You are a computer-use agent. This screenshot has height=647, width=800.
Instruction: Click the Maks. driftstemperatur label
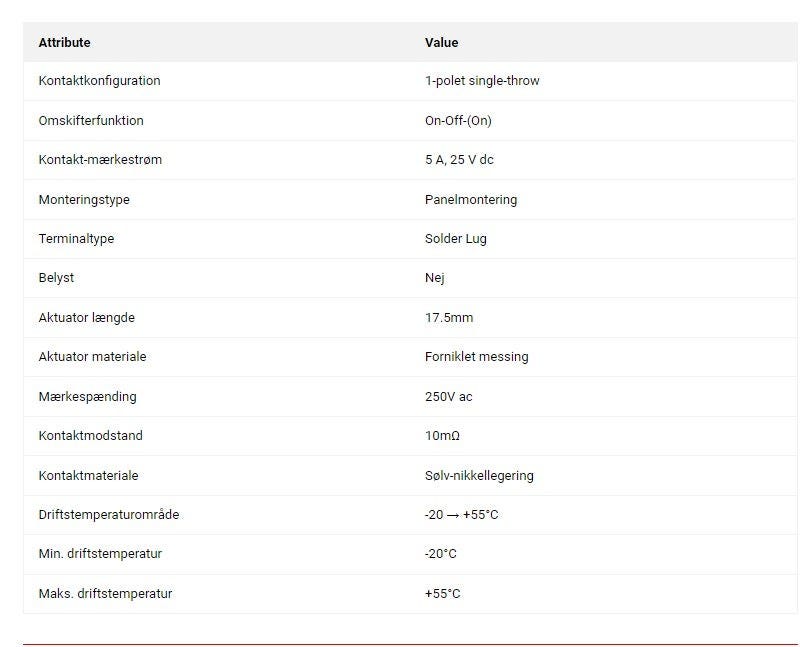coord(105,594)
